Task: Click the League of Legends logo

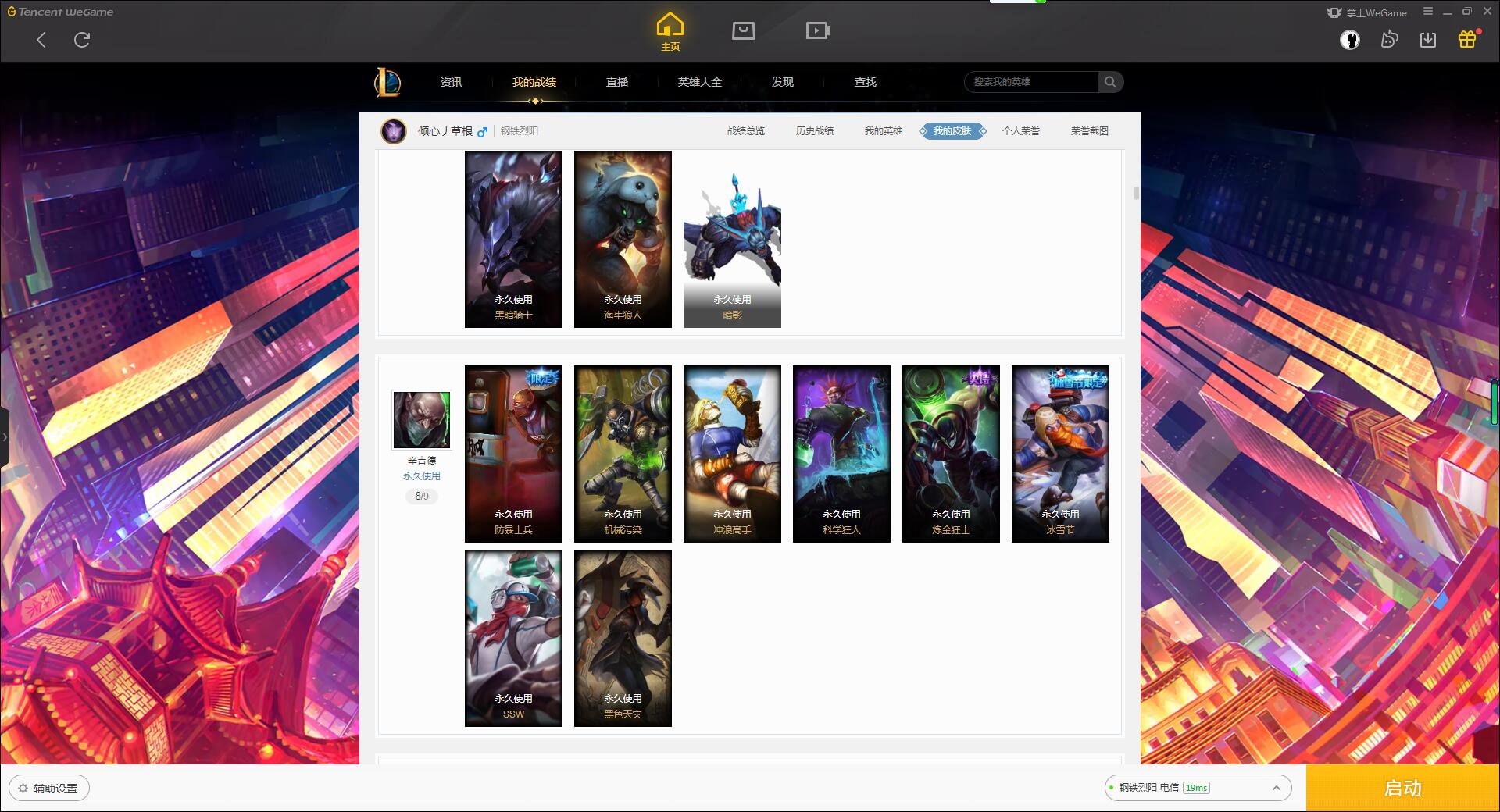Action: [387, 82]
